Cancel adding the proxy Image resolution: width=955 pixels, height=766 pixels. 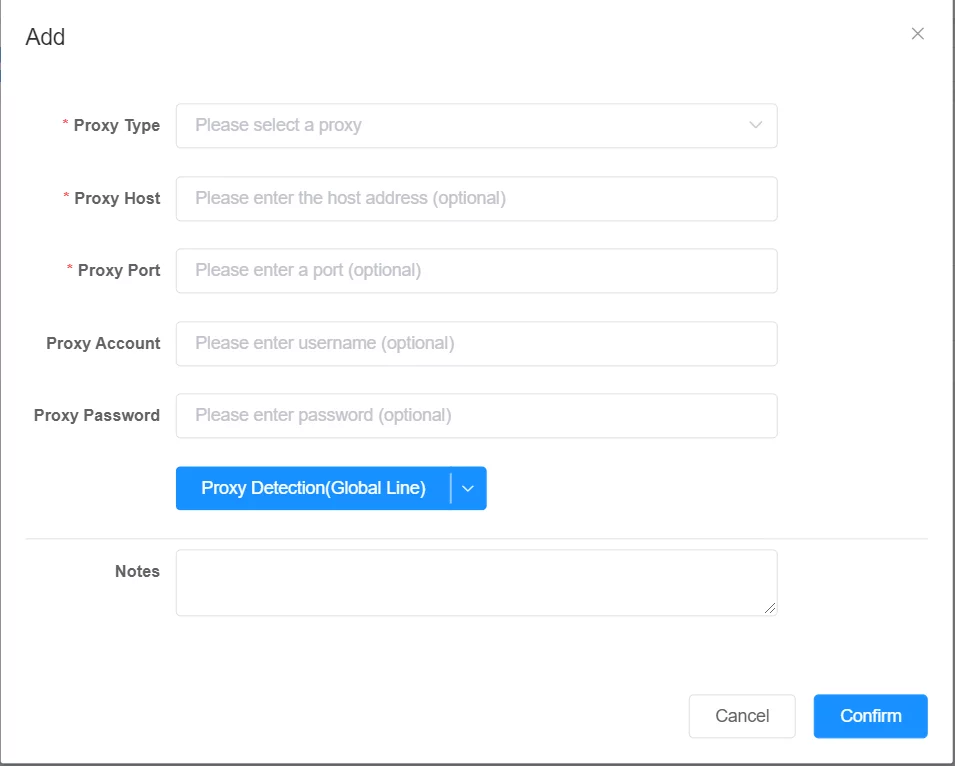742,715
